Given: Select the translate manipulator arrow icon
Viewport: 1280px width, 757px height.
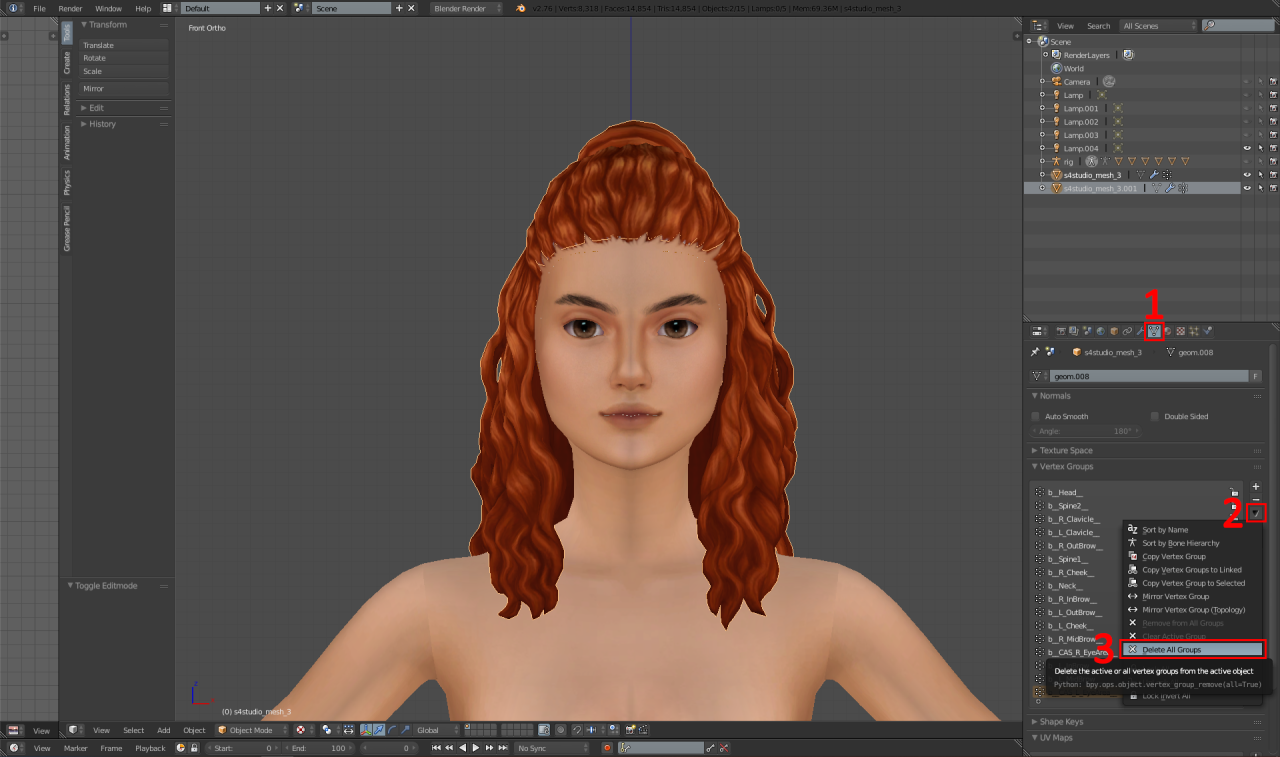Looking at the screenshot, I should point(378,730).
